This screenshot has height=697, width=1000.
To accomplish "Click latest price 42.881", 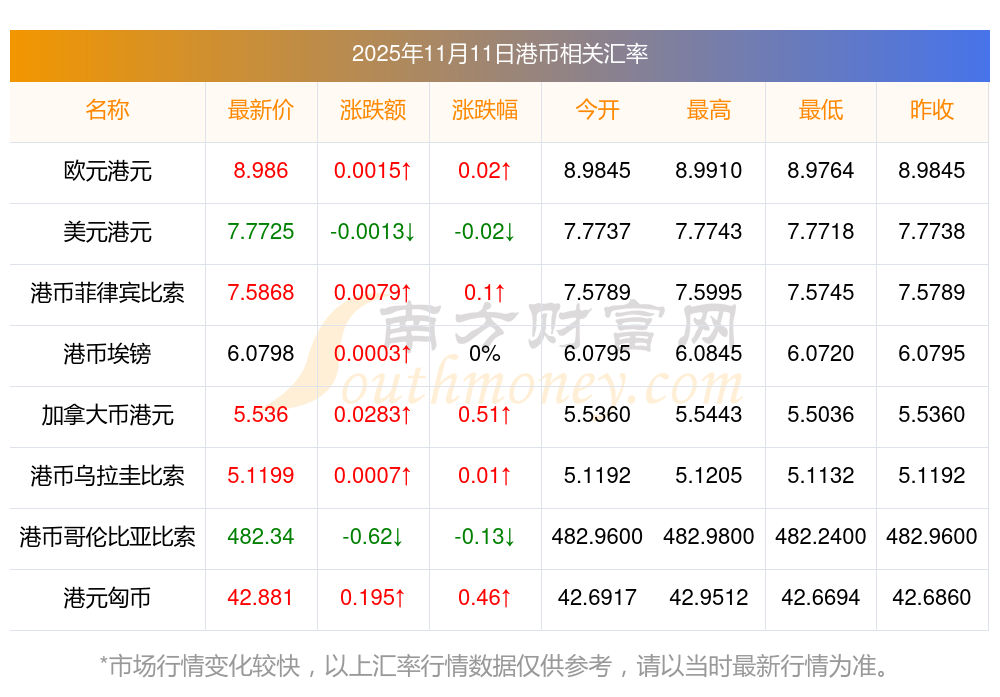I will 261,598.
